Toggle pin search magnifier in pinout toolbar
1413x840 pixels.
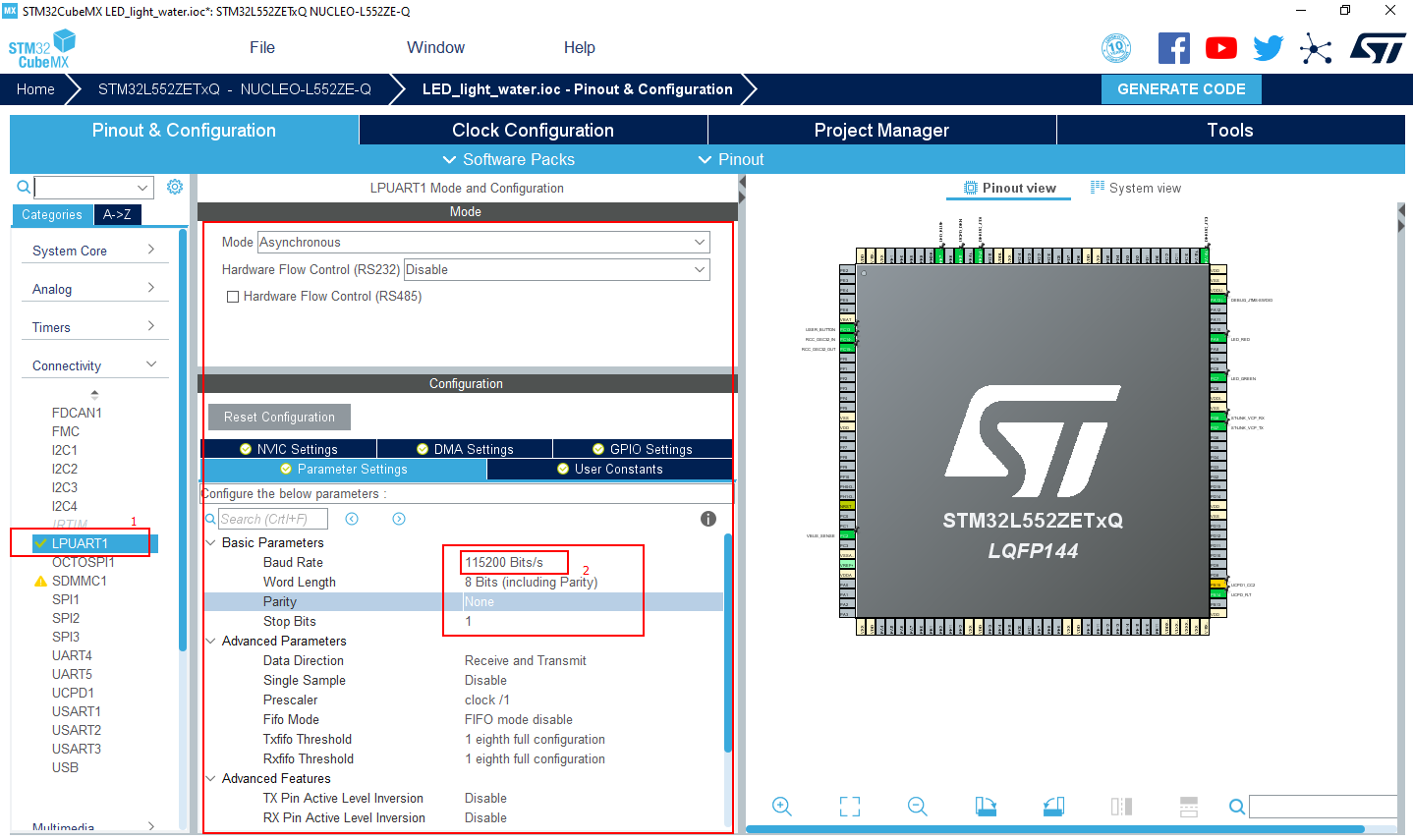point(1236,806)
